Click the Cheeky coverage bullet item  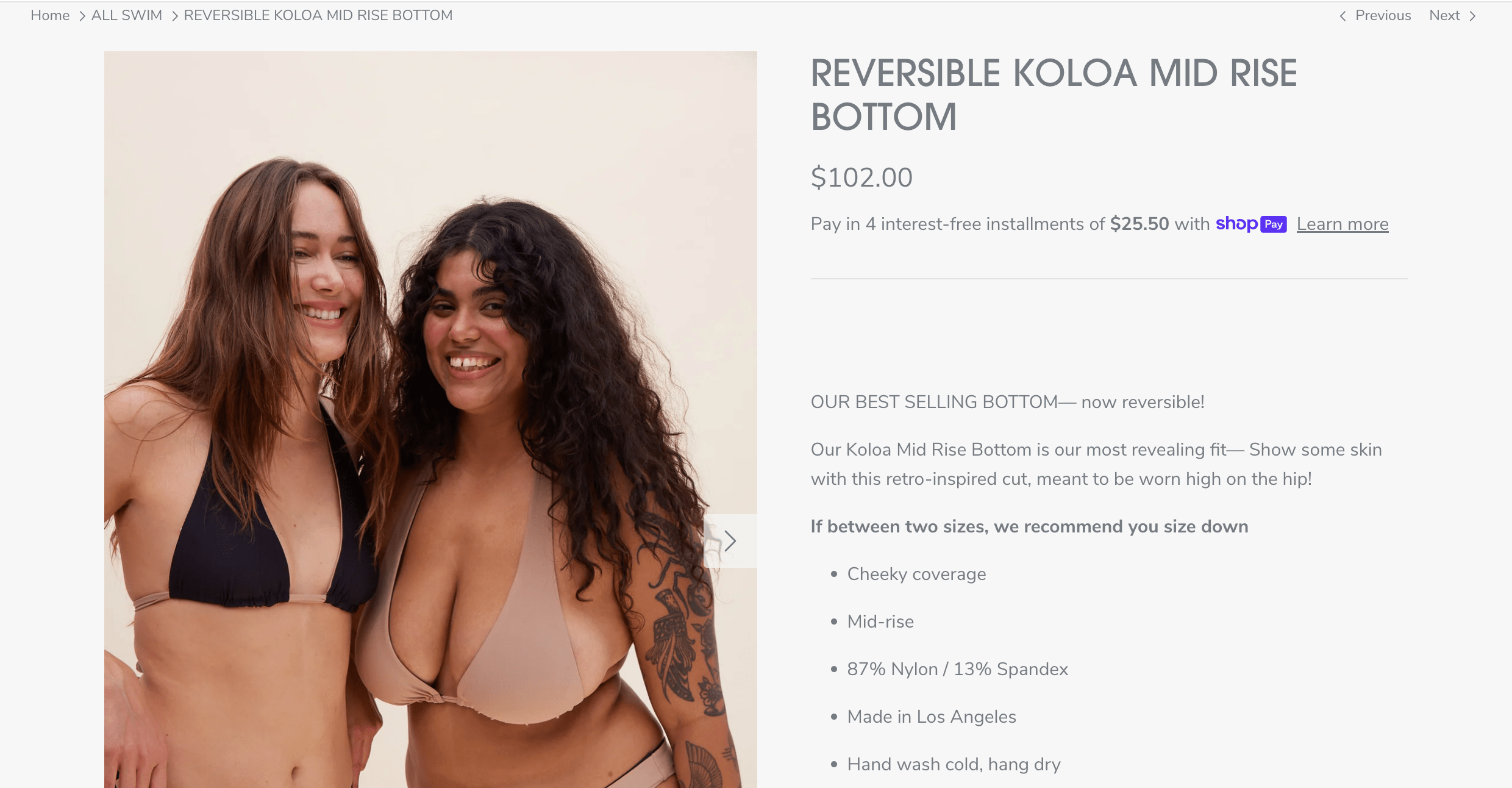[916, 574]
